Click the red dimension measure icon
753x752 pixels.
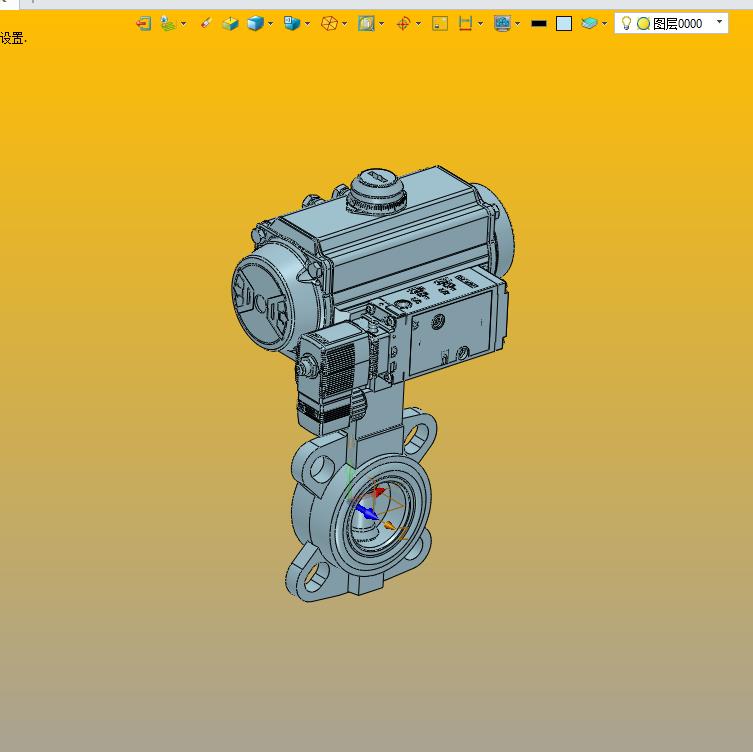click(465, 23)
